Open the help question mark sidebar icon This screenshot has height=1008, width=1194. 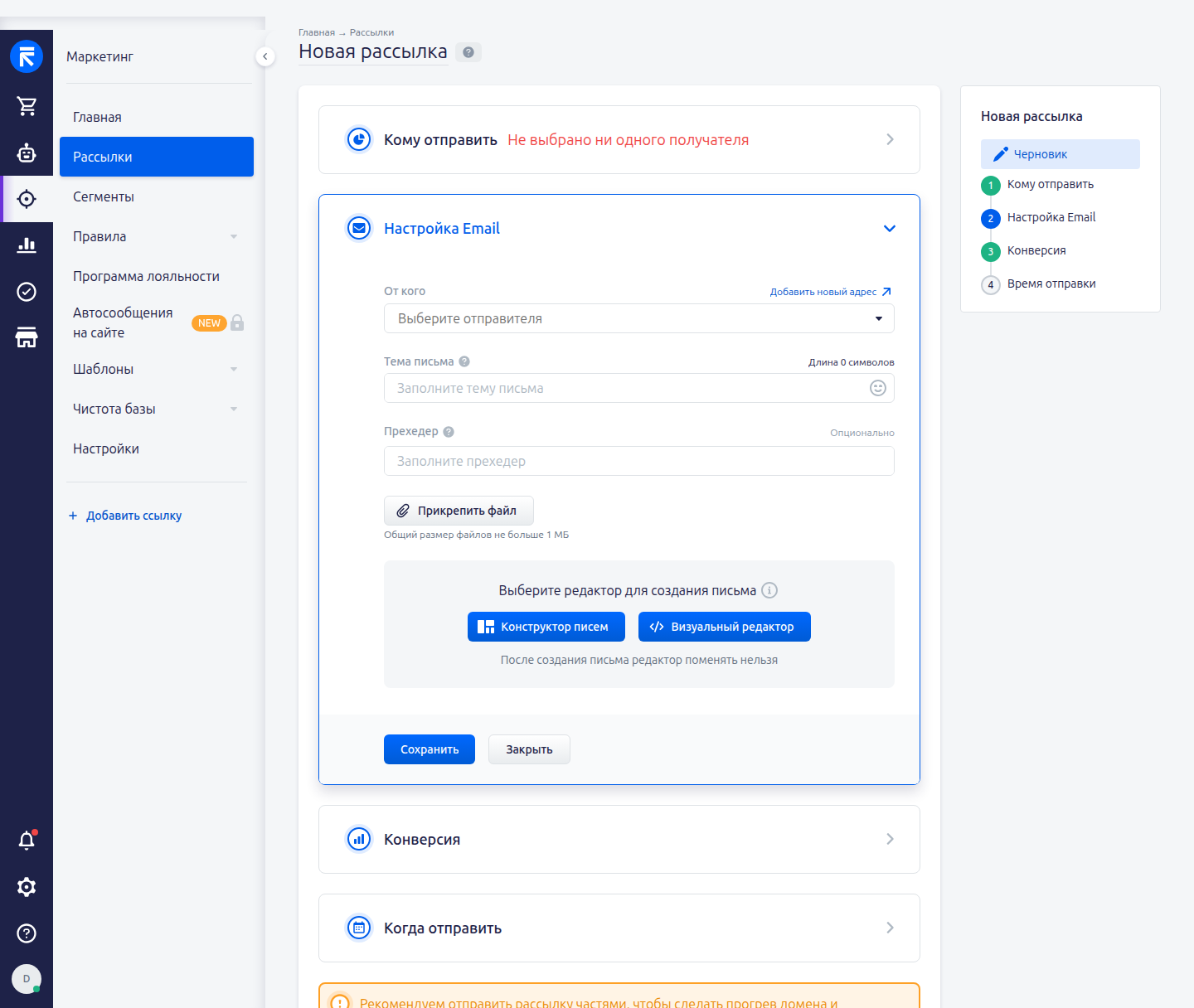click(27, 933)
